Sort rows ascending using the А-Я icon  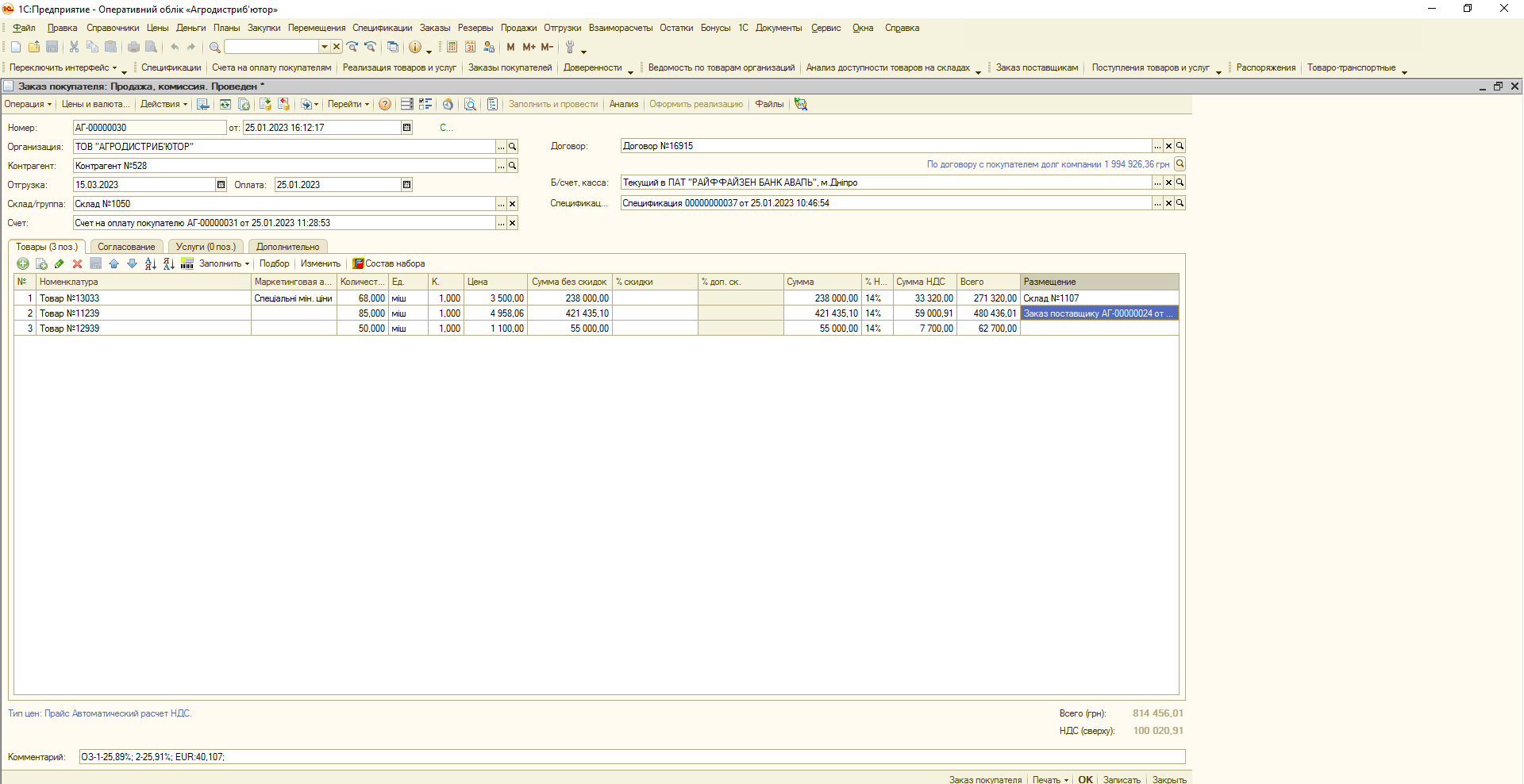coord(151,263)
